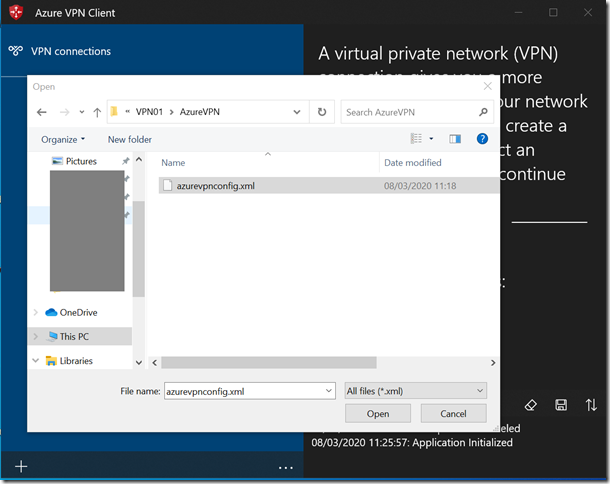
Task: Click the Forward arrow in Open dialog
Action: point(65,112)
